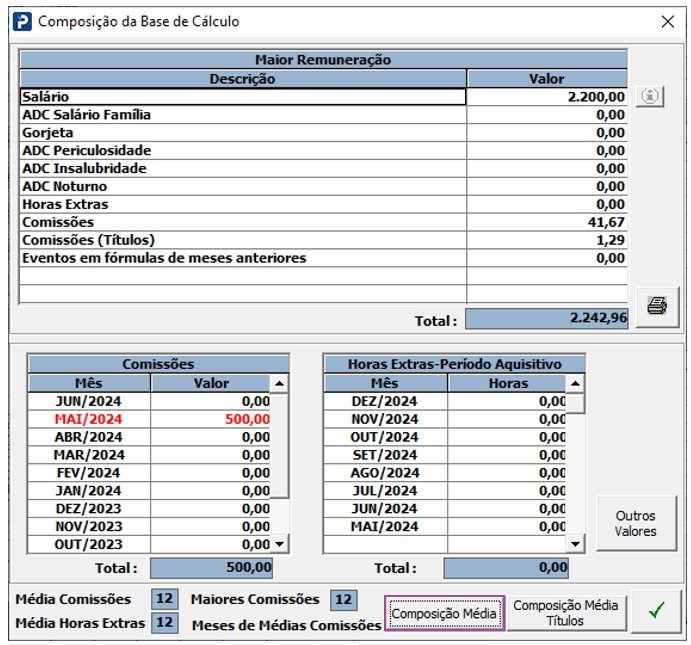The width and height of the screenshot is (691, 645).
Task: Select the Maiores Comissões value field
Action: pyautogui.click(x=343, y=599)
